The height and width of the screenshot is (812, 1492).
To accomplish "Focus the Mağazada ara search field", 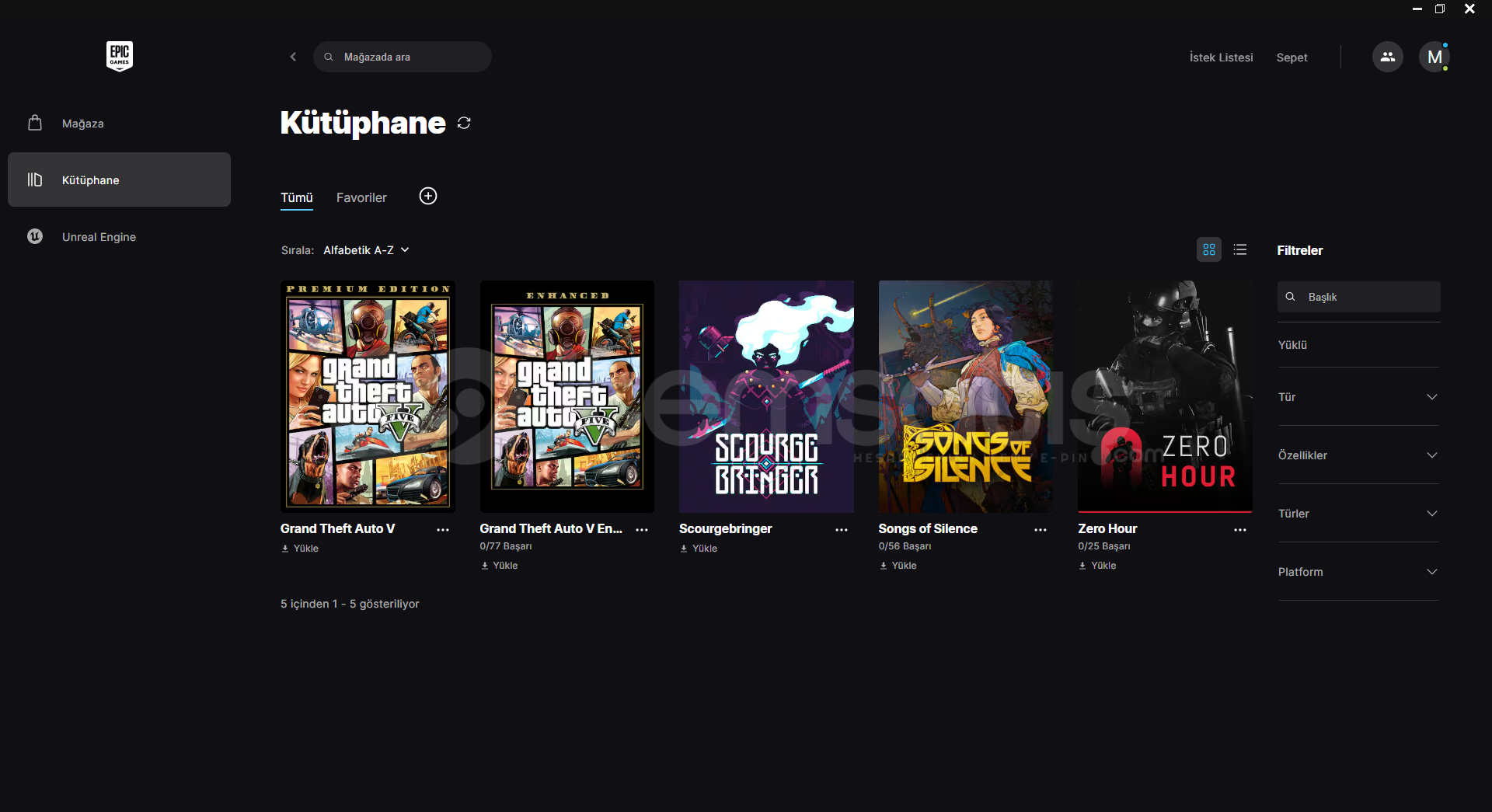I will [x=403, y=57].
